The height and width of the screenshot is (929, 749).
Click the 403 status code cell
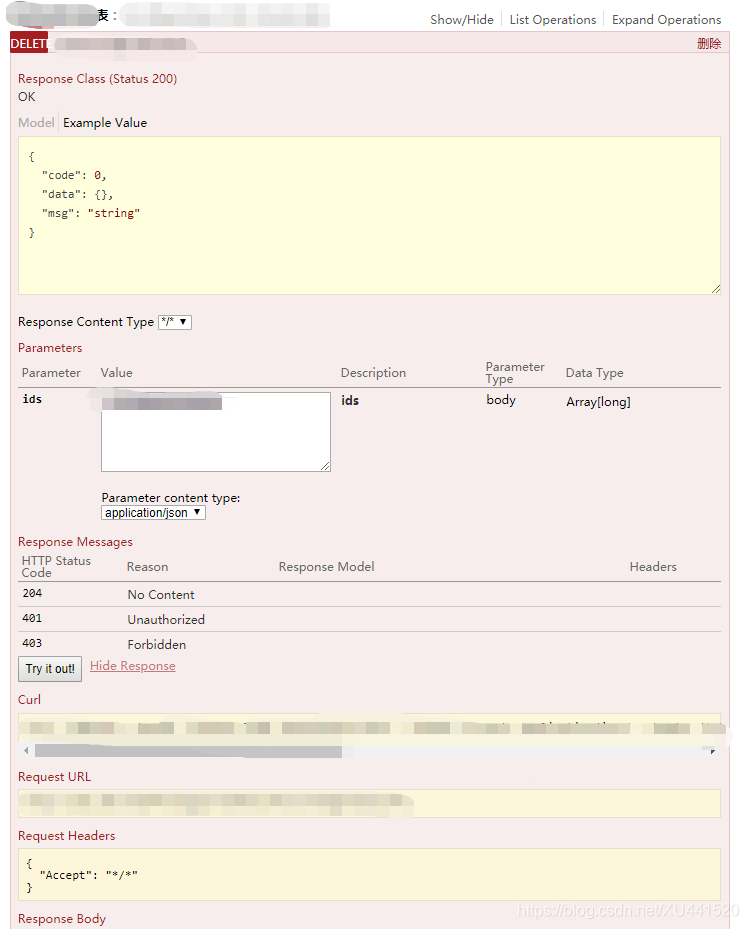(x=32, y=643)
